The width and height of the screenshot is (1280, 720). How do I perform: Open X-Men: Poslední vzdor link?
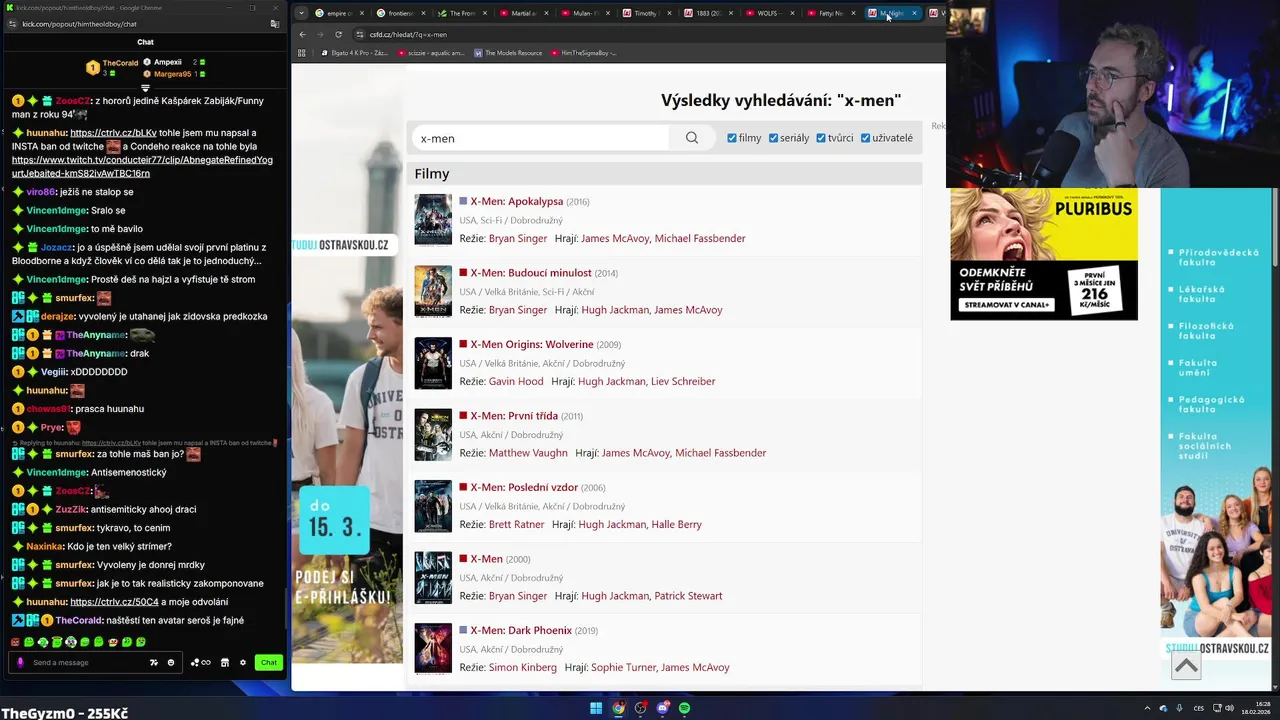click(524, 488)
